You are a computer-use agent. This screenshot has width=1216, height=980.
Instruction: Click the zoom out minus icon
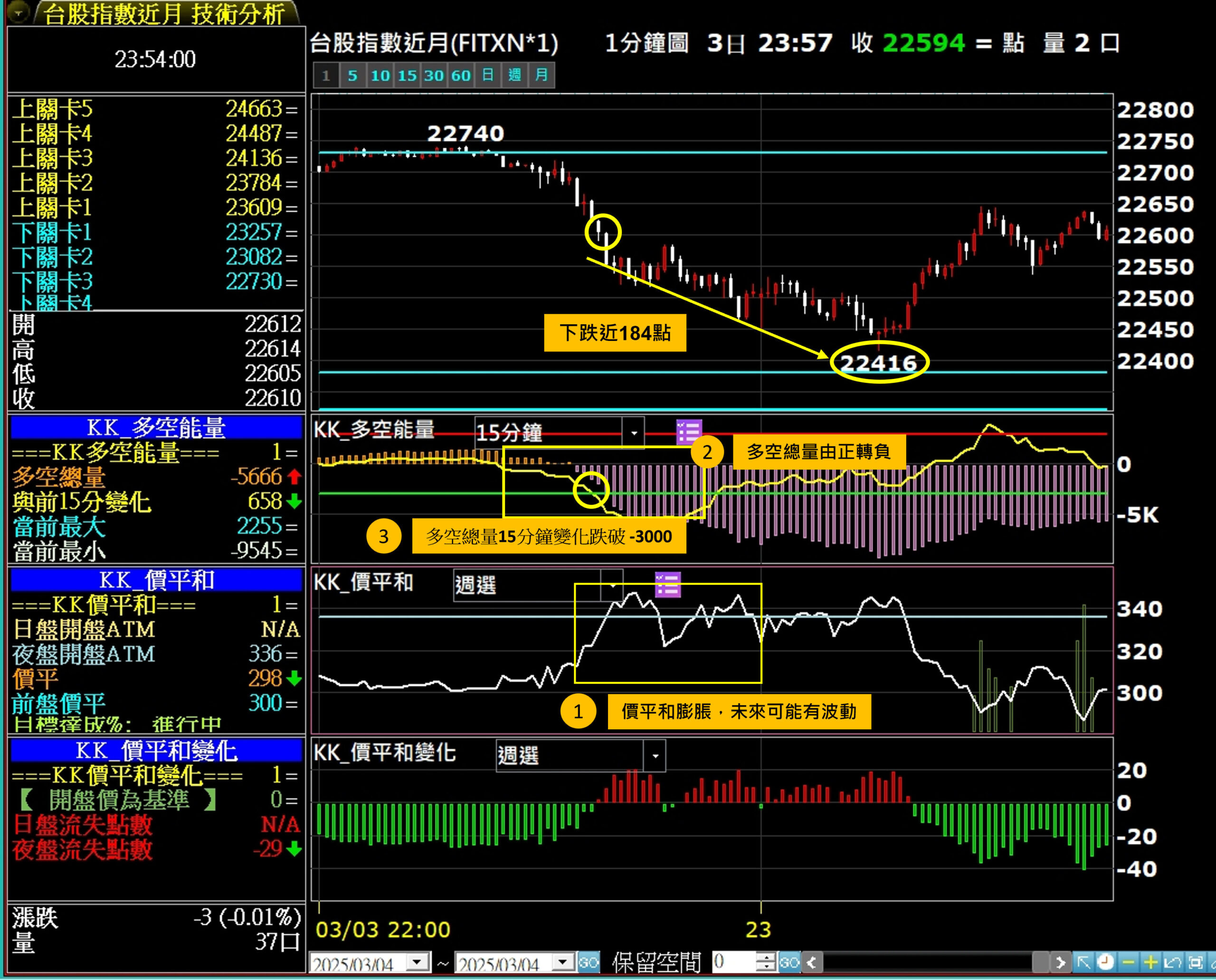(1128, 962)
